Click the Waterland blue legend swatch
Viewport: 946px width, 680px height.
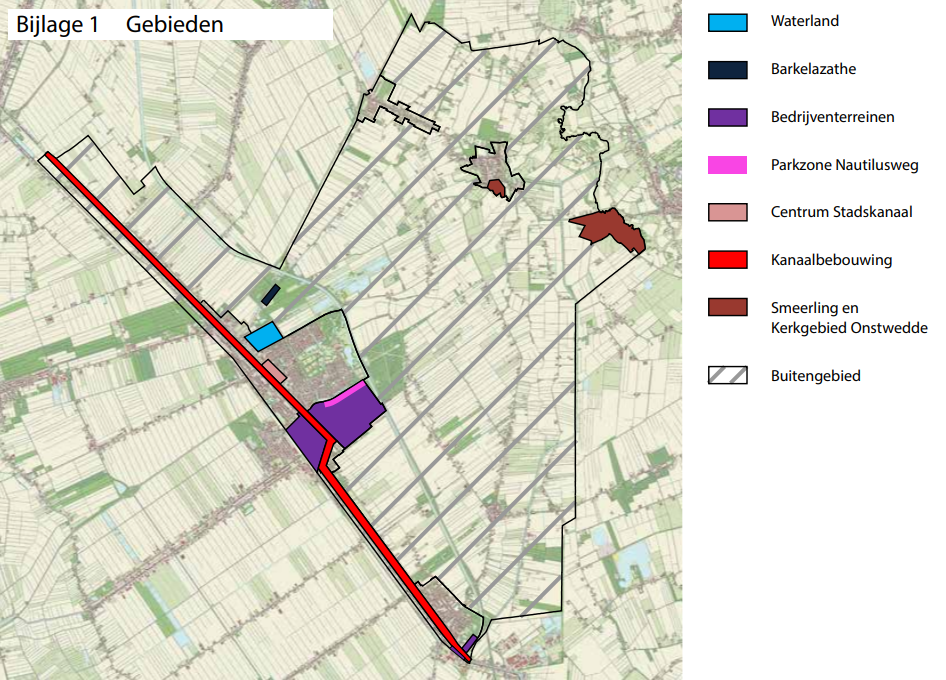(x=728, y=22)
